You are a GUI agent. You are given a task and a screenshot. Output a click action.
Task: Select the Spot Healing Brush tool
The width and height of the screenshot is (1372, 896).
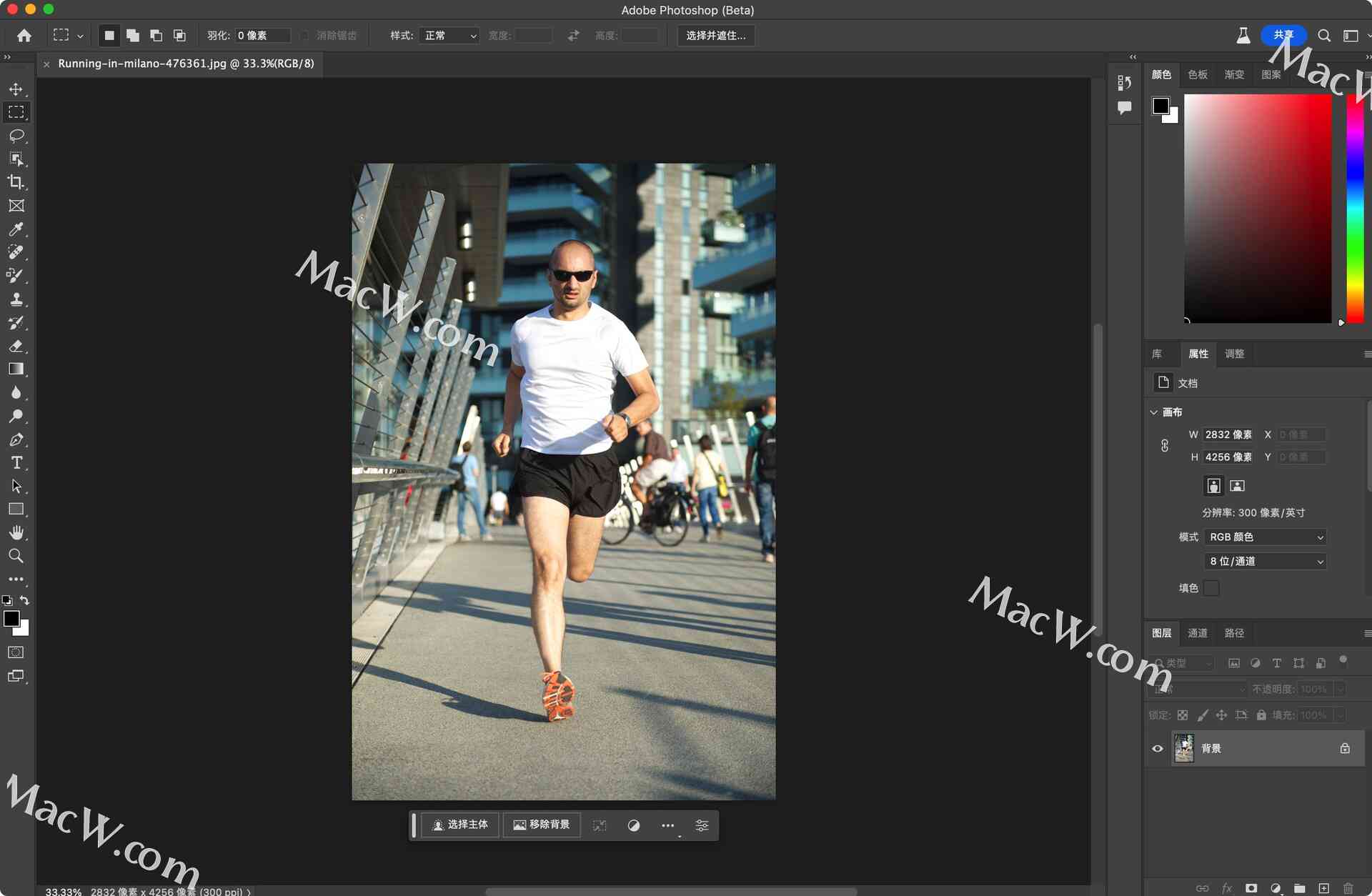point(16,252)
